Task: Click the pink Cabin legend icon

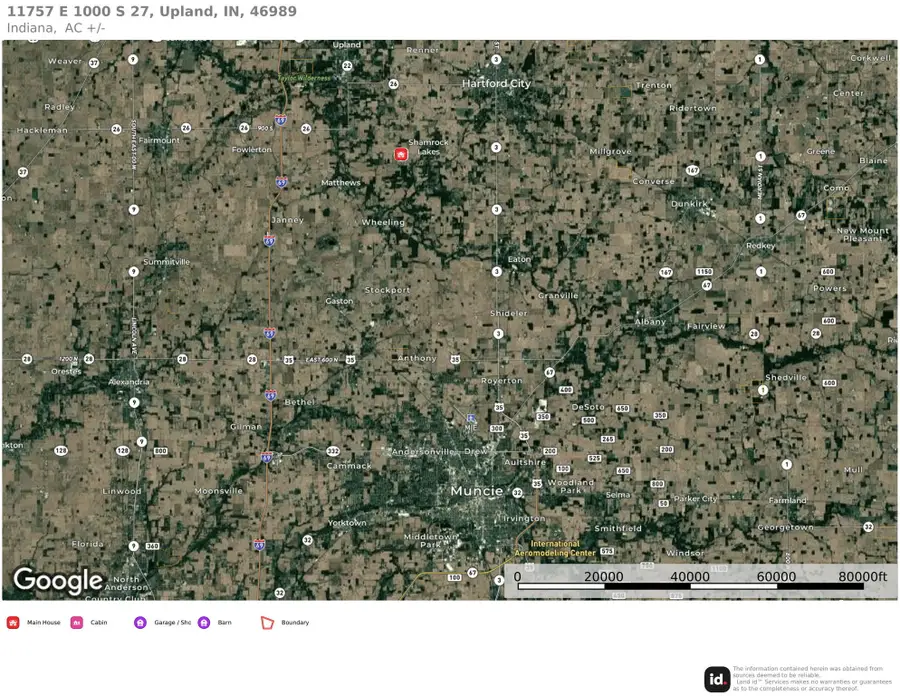Action: pyautogui.click(x=77, y=622)
